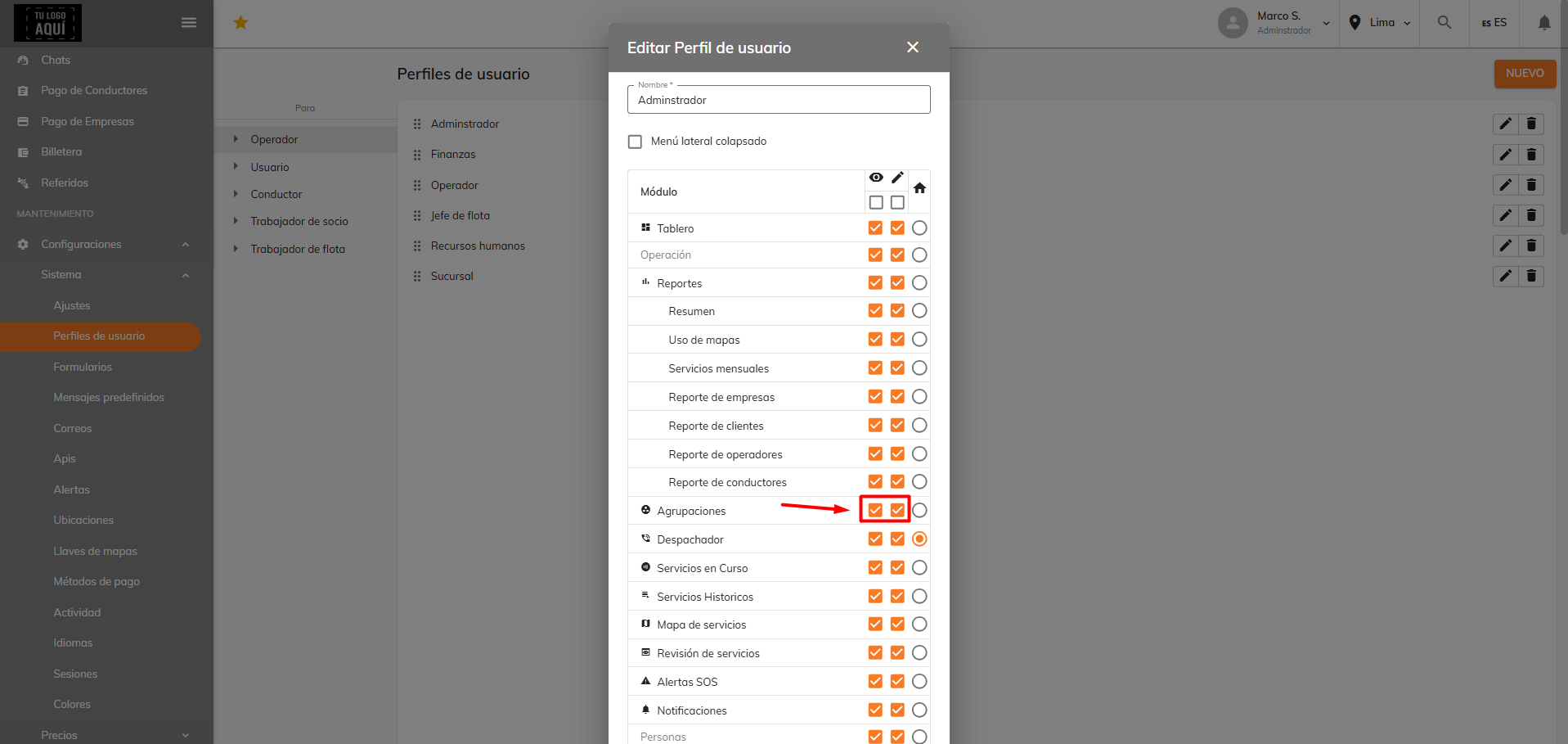Uncheck edit permission for Agrupaciones
Viewport: 1568px width, 744px height.
(897, 510)
